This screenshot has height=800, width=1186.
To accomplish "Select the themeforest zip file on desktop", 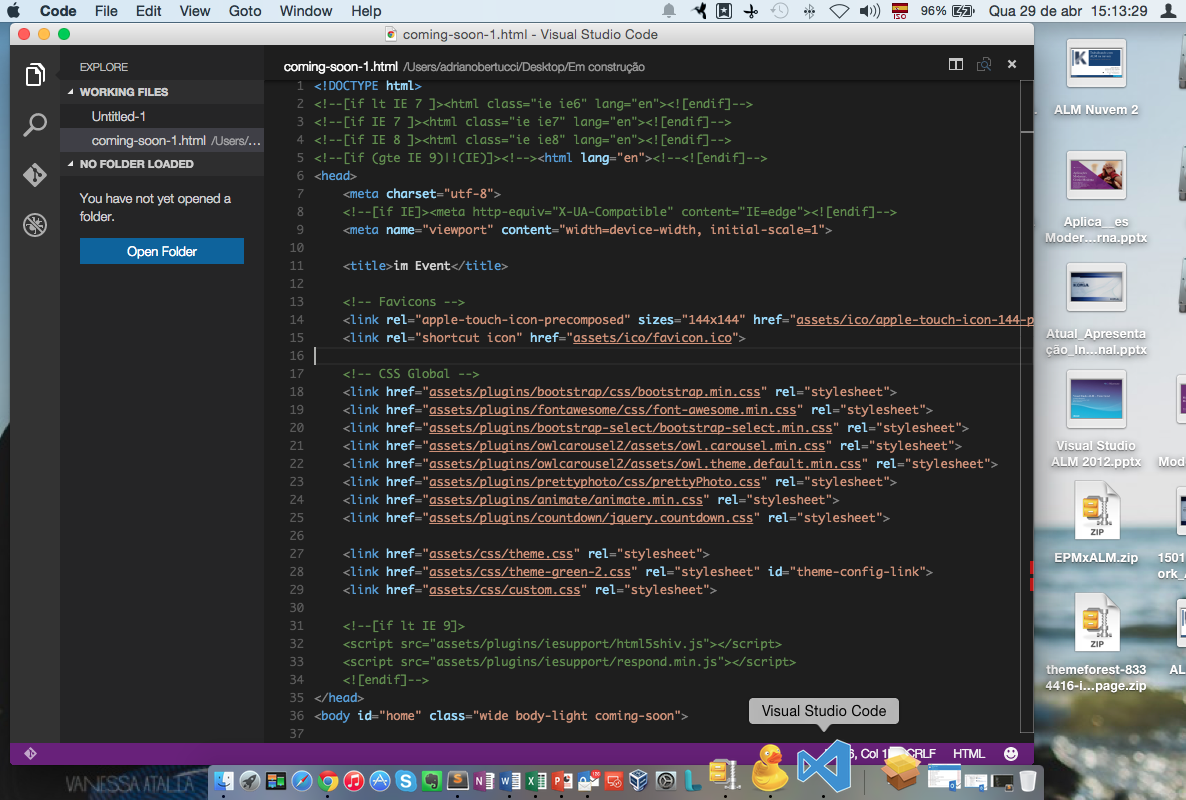I will click(1096, 643).
